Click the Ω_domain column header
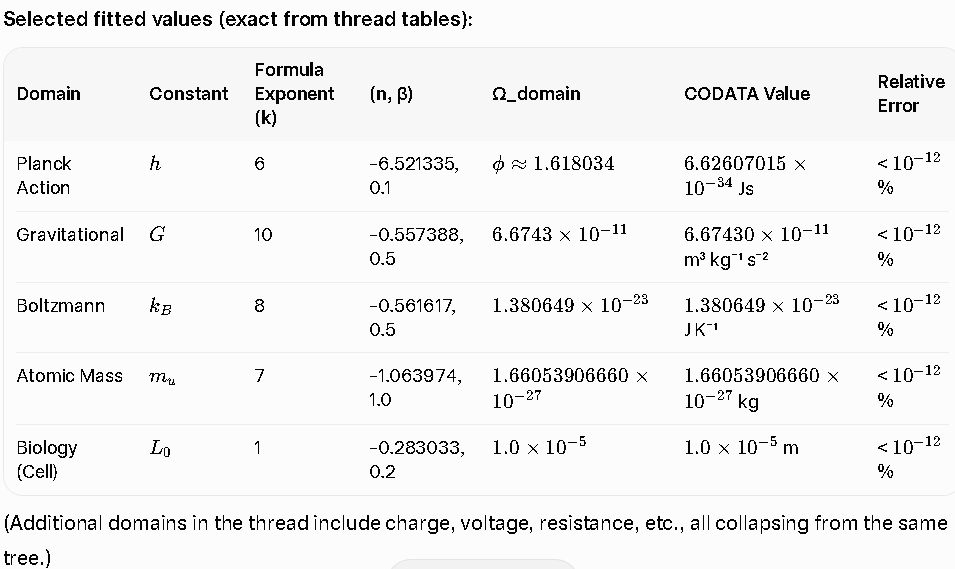This screenshot has width=955, height=569. pos(536,94)
